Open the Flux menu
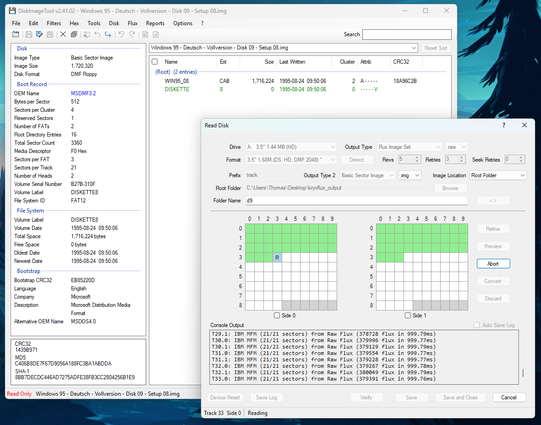This screenshot has height=425, width=541. [132, 23]
